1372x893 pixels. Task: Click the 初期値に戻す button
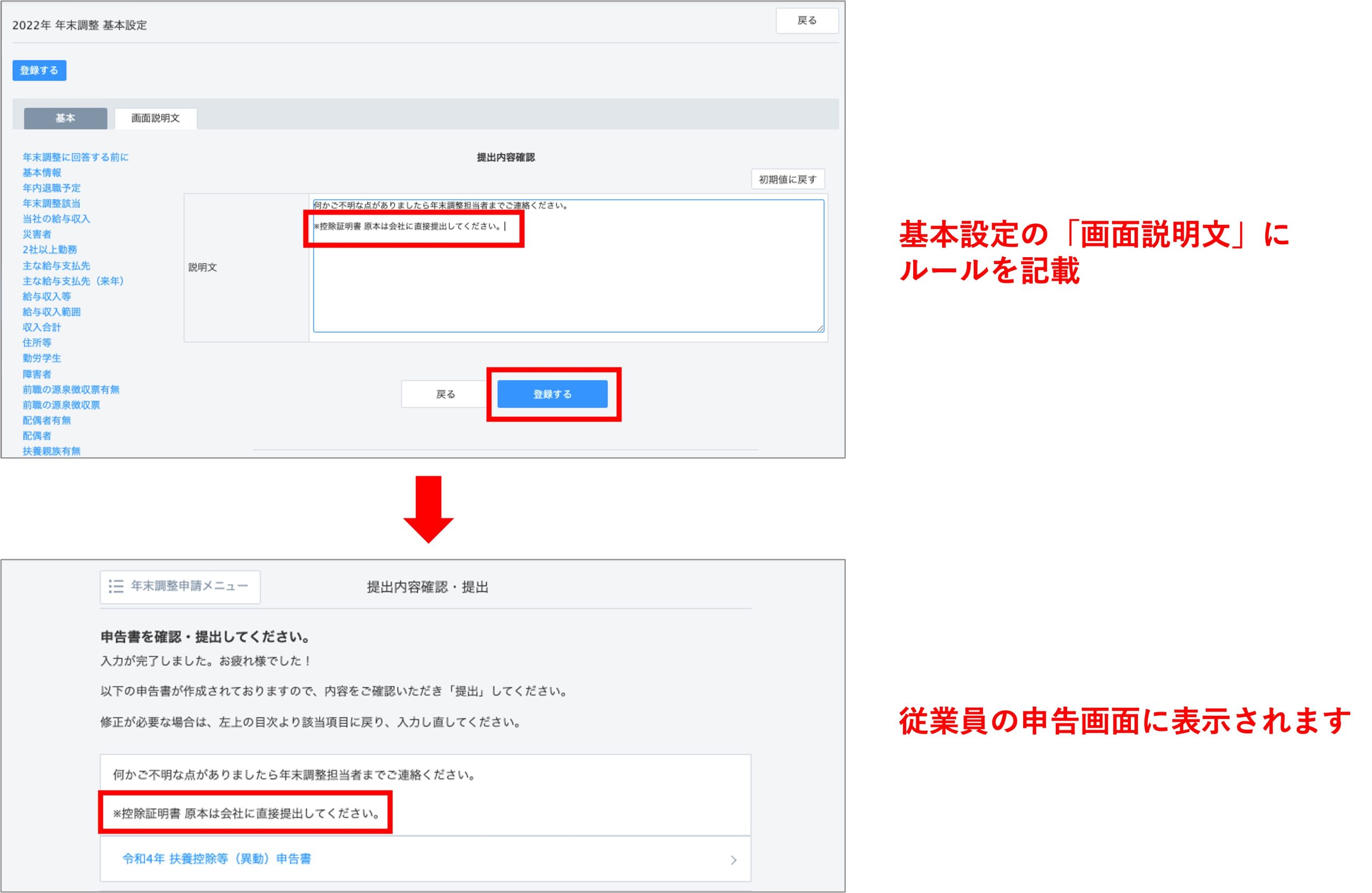pyautogui.click(x=787, y=179)
